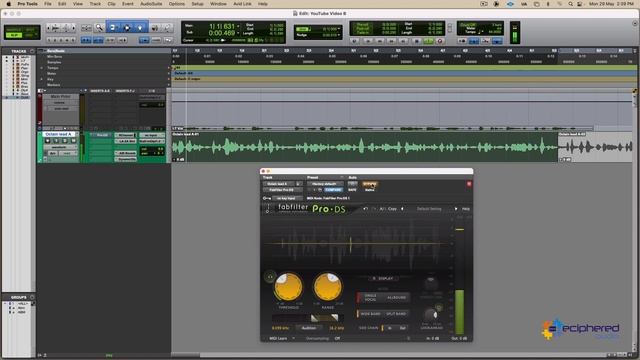
Task: Adjust the Lookahead knob
Action: click(x=430, y=315)
